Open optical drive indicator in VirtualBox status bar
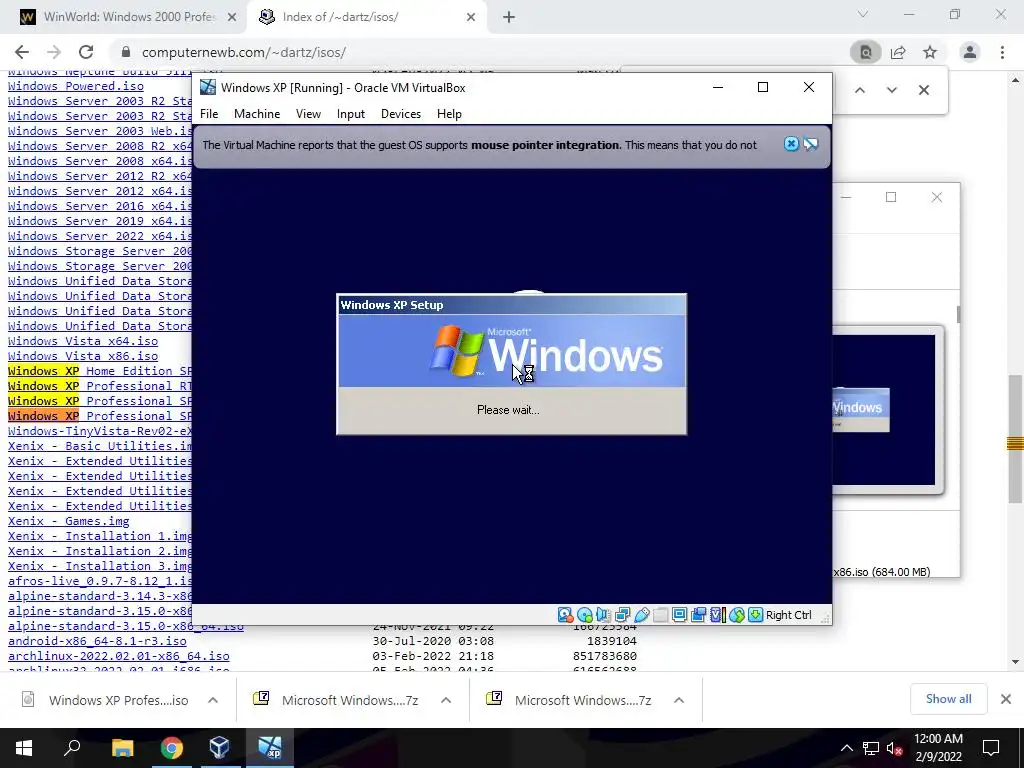 tap(584, 615)
